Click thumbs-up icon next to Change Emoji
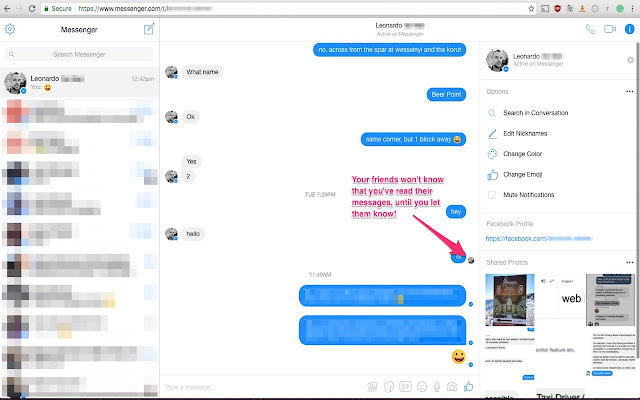640x400 pixels. coord(492,175)
